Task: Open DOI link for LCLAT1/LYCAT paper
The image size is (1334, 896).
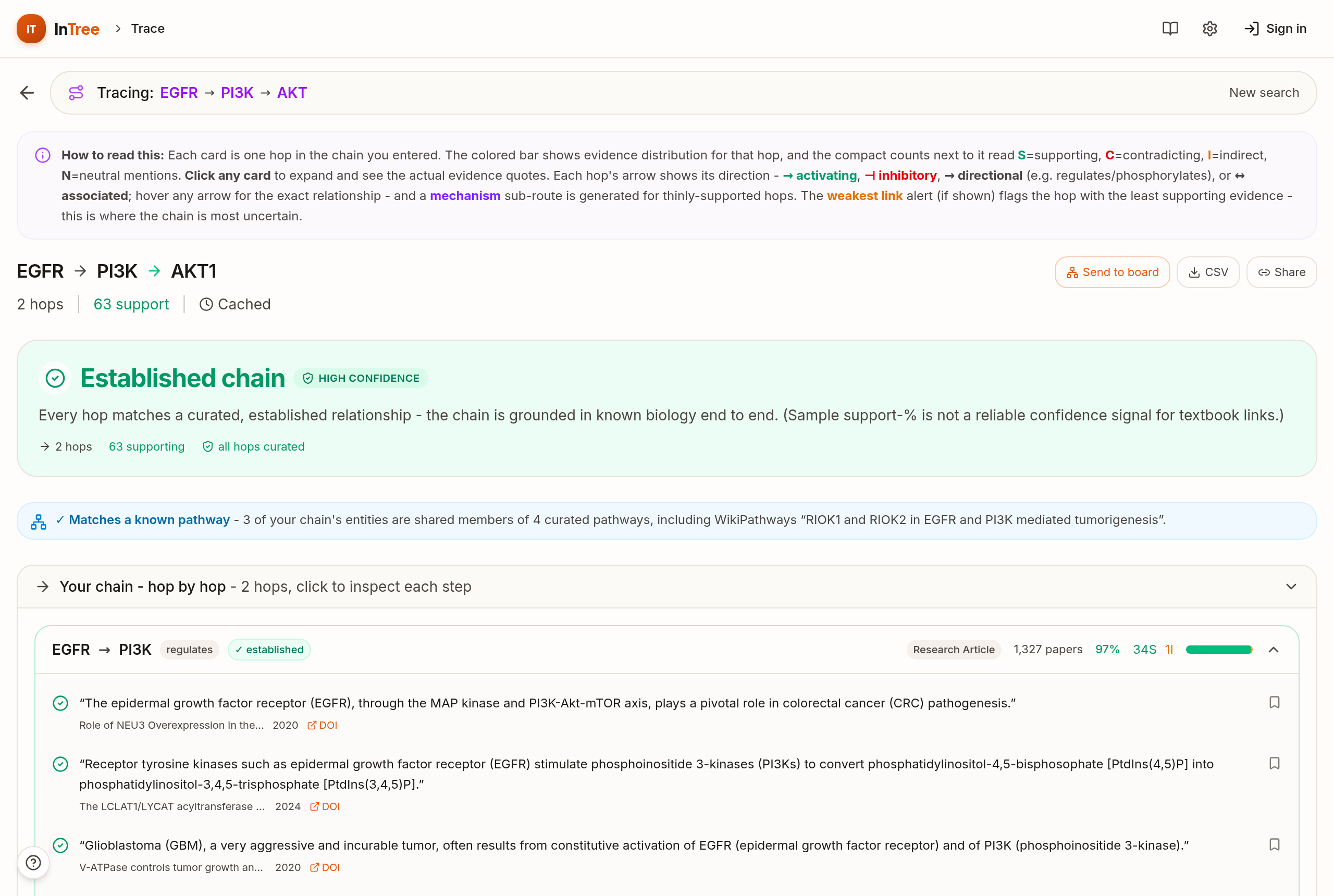Action: [325, 806]
